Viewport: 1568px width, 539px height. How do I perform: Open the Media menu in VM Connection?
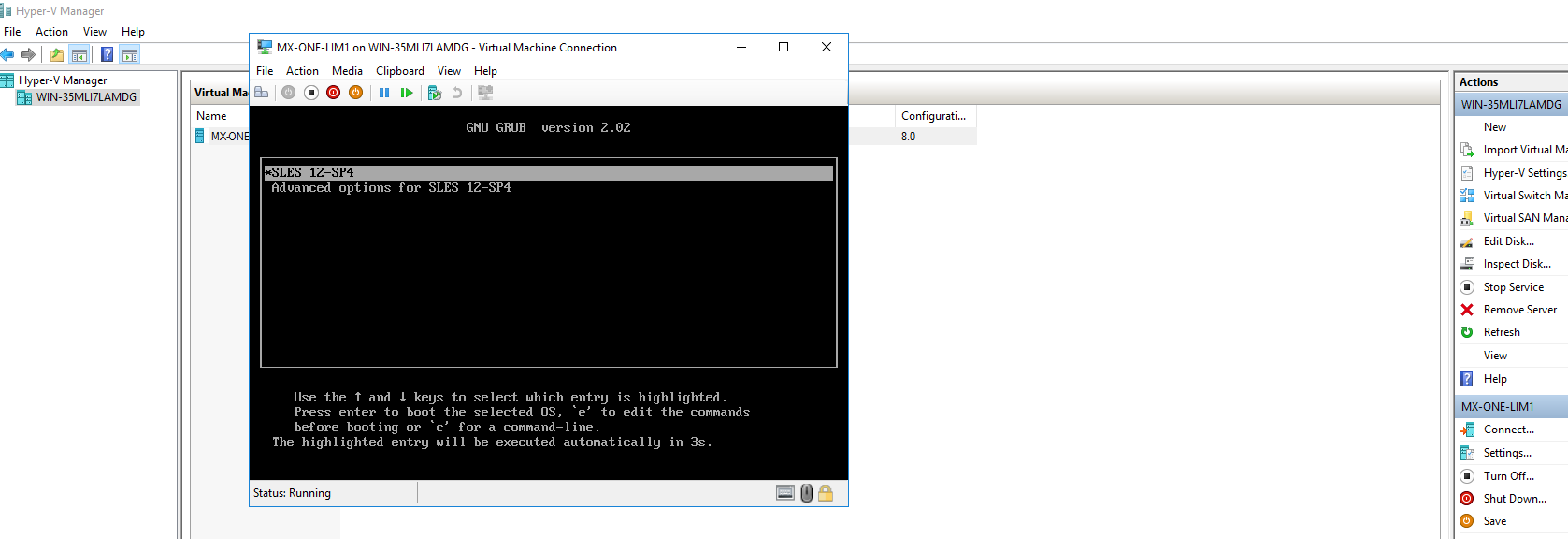pyautogui.click(x=347, y=71)
